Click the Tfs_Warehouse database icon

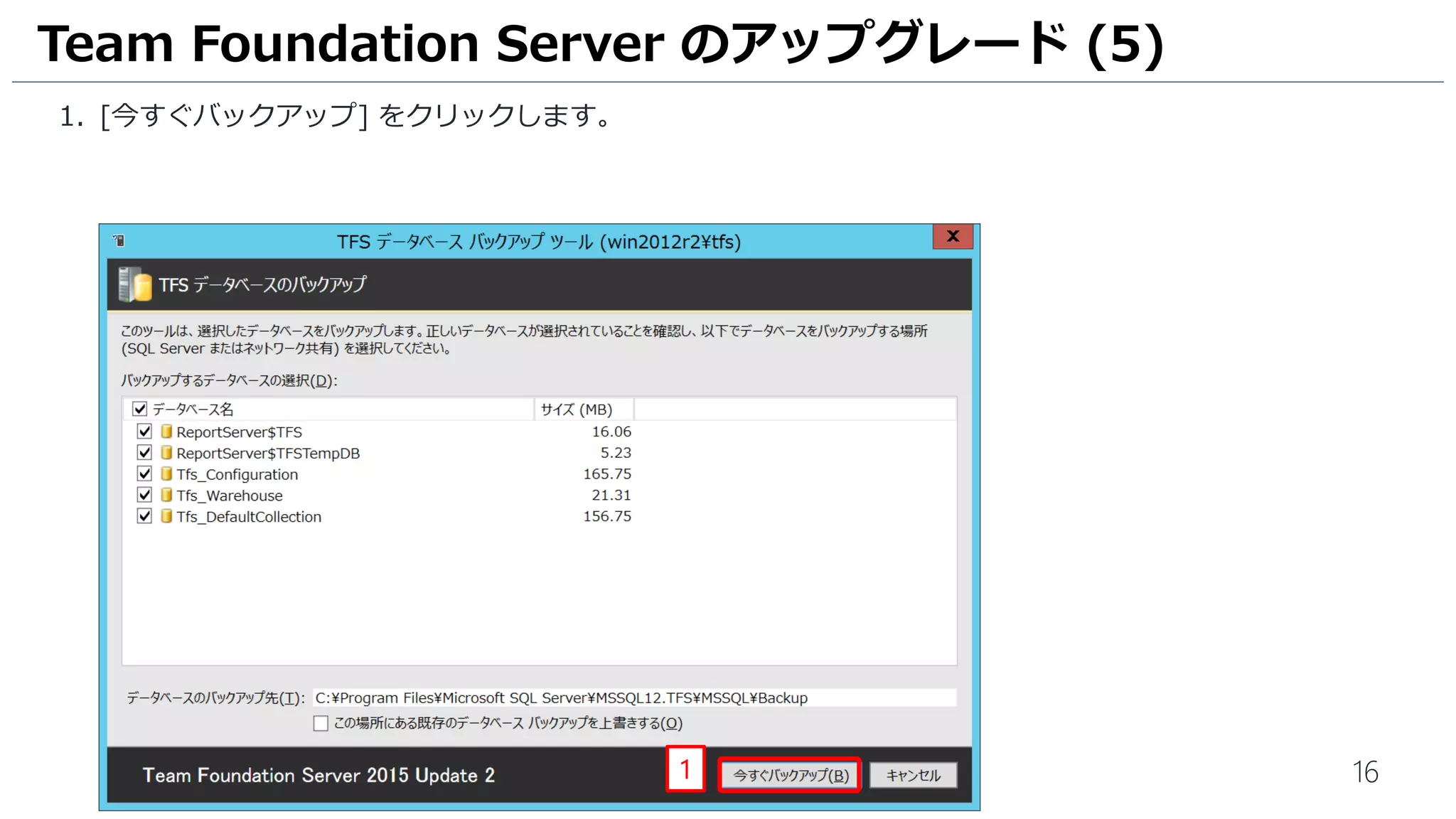point(166,495)
